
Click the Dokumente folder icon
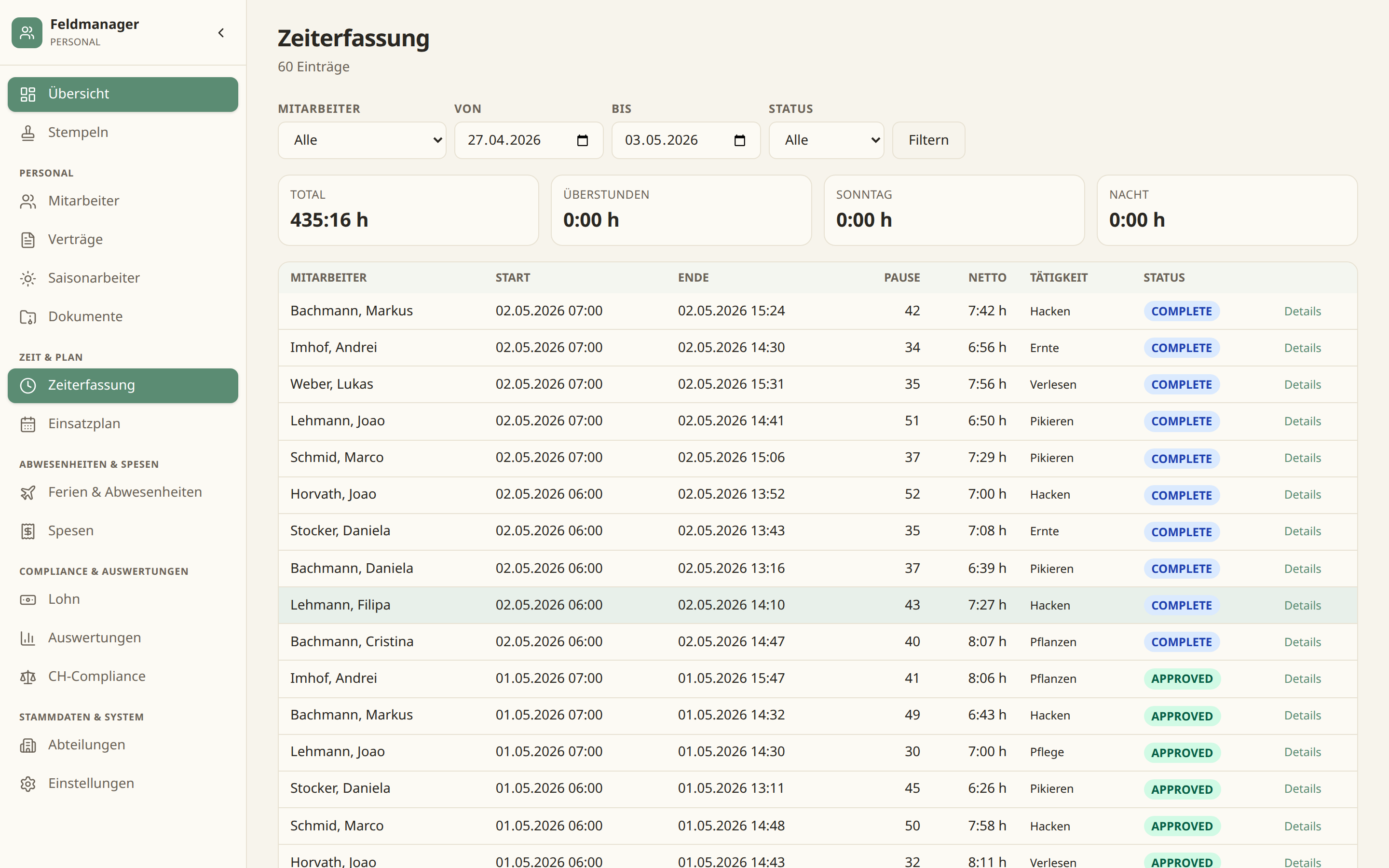(27, 317)
